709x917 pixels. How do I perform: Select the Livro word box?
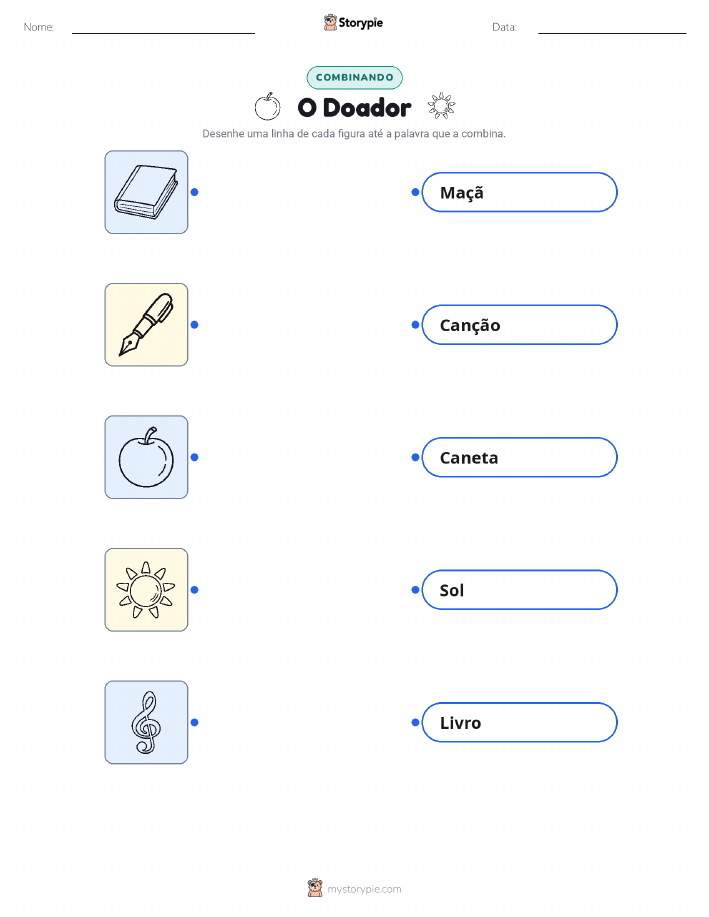coord(519,722)
